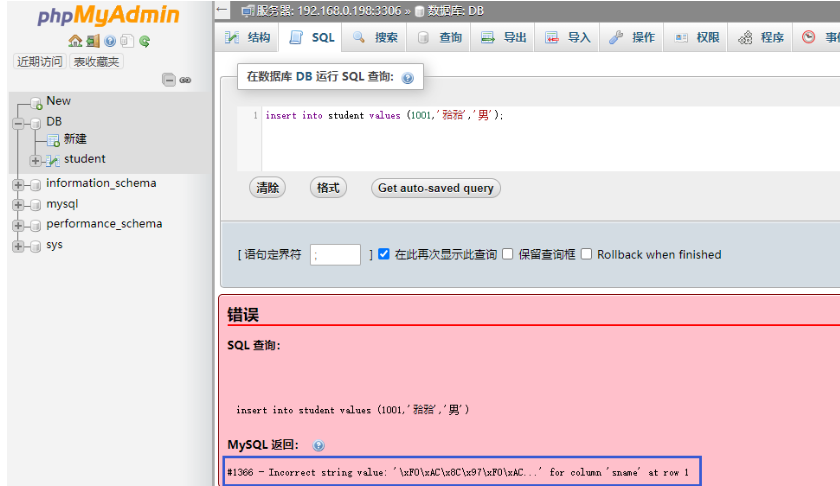Collapse the DB database tree node
This screenshot has height=486, width=840.
tap(18, 123)
